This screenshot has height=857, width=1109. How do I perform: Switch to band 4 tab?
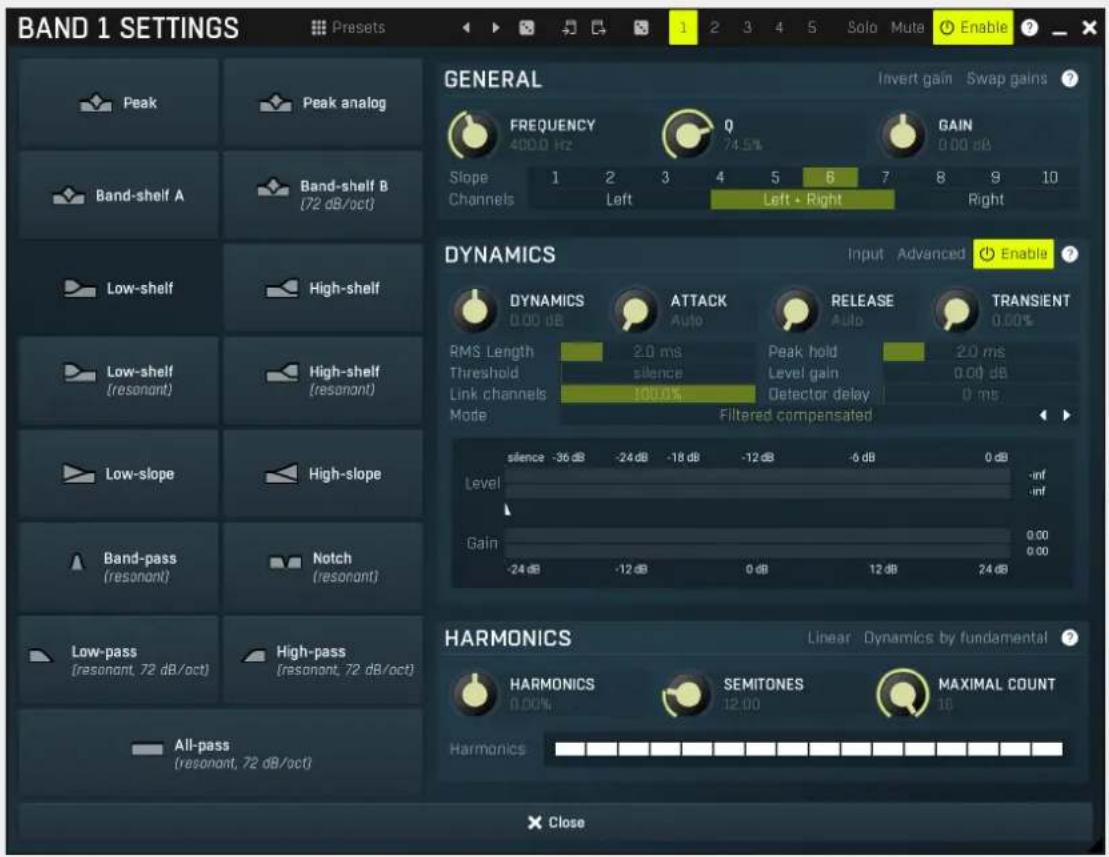click(779, 28)
